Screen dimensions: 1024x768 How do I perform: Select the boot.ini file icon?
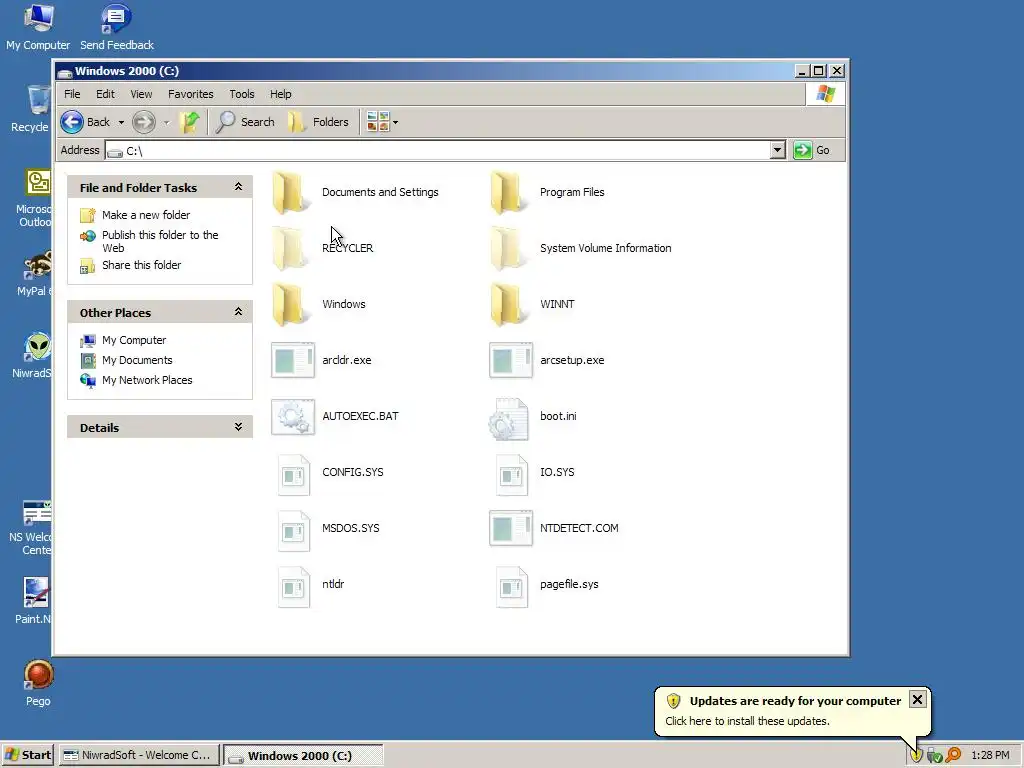point(509,418)
